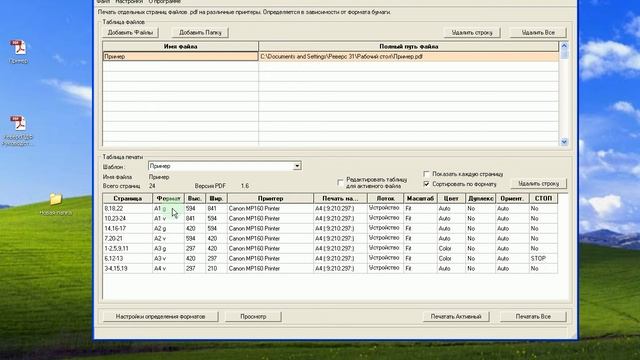The height and width of the screenshot is (360, 640).
Task: Click the Удалить Все button
Action: tap(538, 32)
